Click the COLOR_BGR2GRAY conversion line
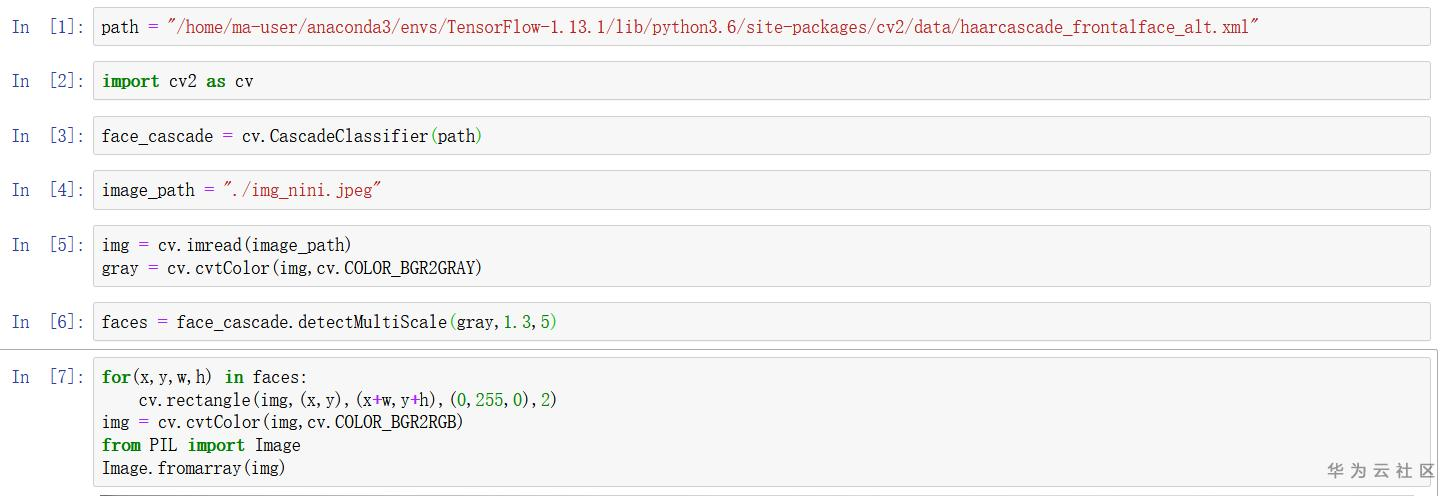 point(292,268)
